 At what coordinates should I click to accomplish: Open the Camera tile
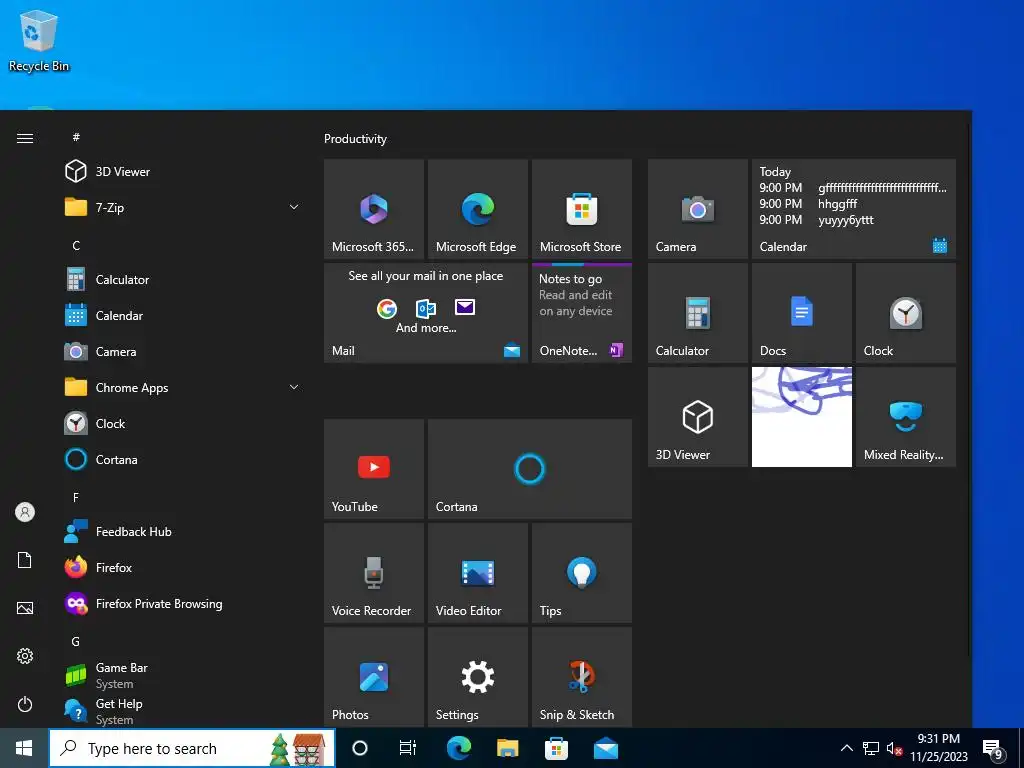click(x=697, y=209)
